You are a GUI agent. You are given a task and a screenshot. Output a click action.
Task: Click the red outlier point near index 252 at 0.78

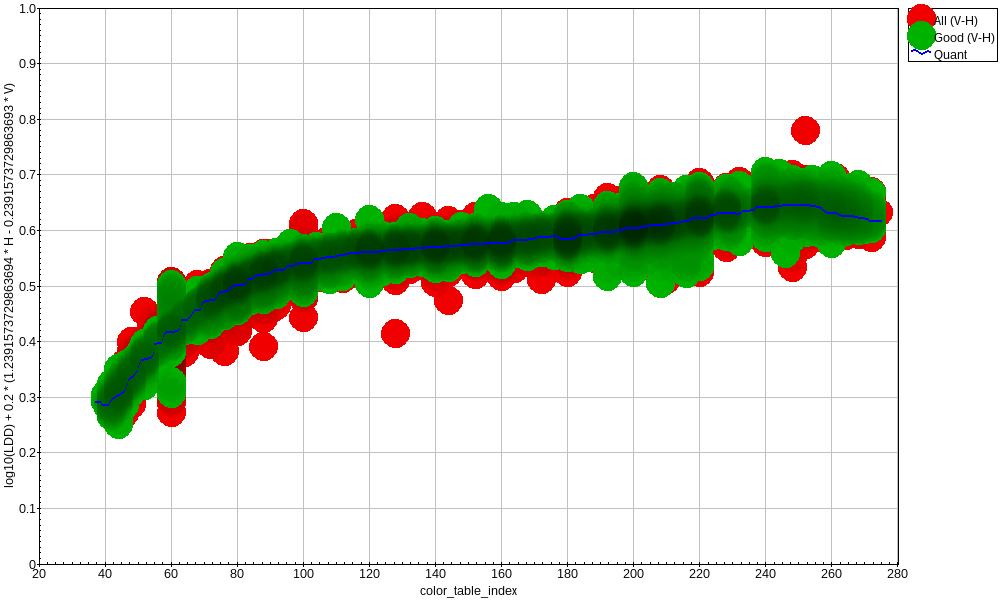coord(805,130)
